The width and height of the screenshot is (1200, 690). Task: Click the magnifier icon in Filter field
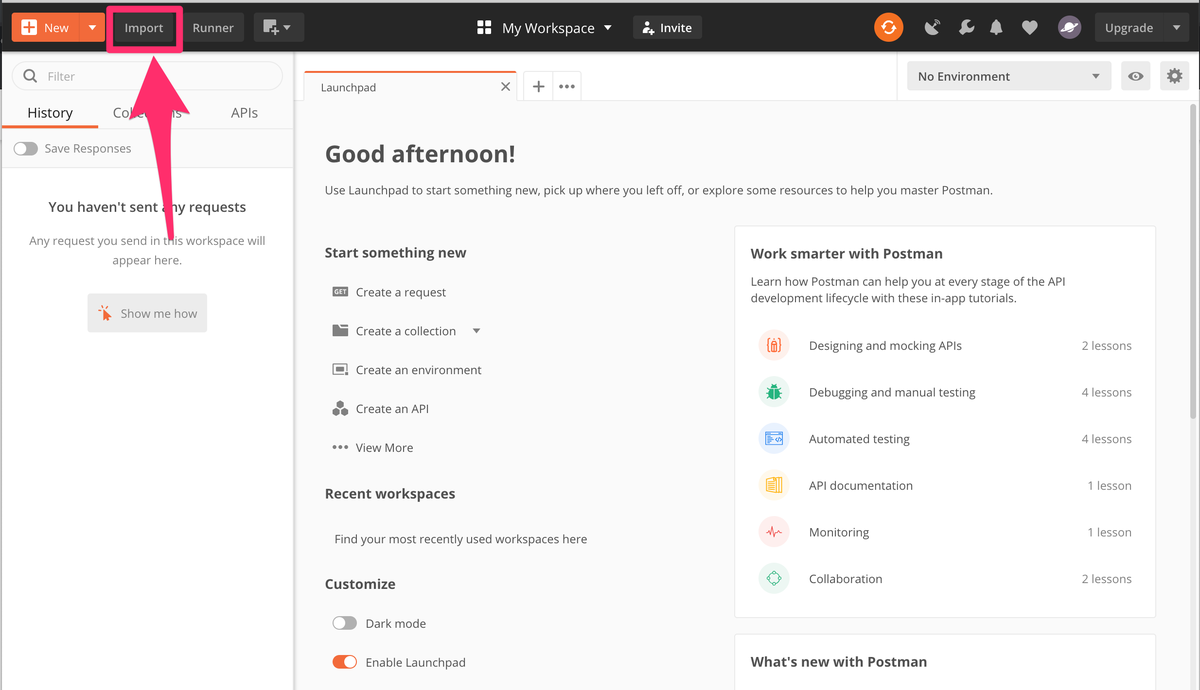(x=30, y=76)
